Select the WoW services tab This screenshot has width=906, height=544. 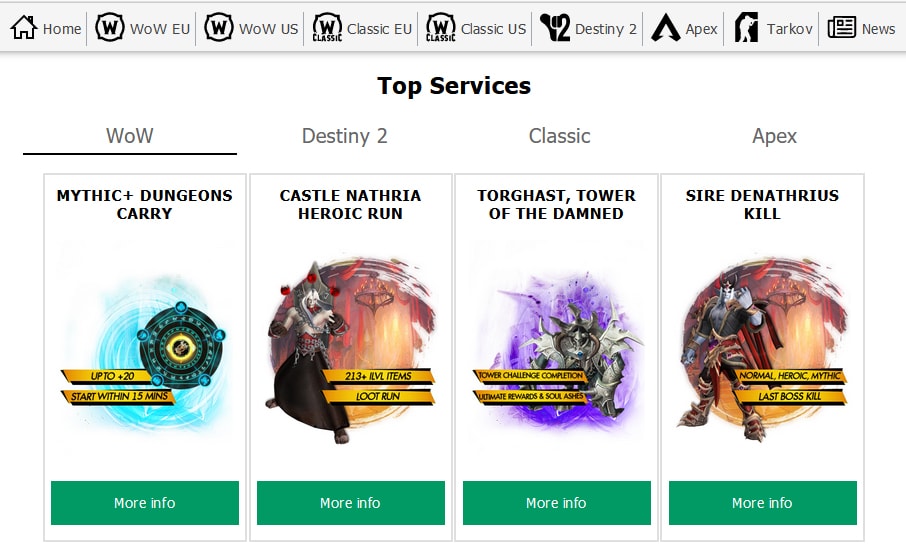point(129,136)
